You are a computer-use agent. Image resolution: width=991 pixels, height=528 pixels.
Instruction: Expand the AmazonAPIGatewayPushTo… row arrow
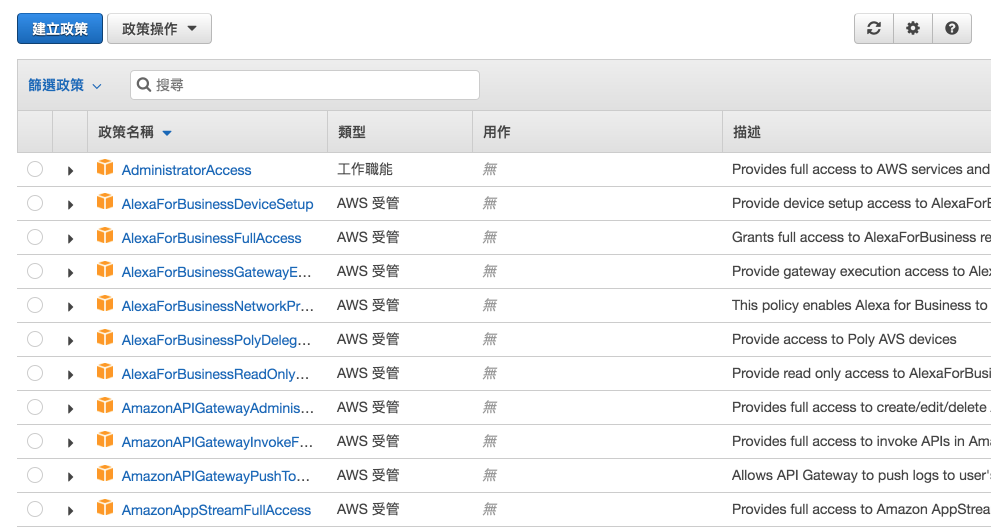click(70, 477)
